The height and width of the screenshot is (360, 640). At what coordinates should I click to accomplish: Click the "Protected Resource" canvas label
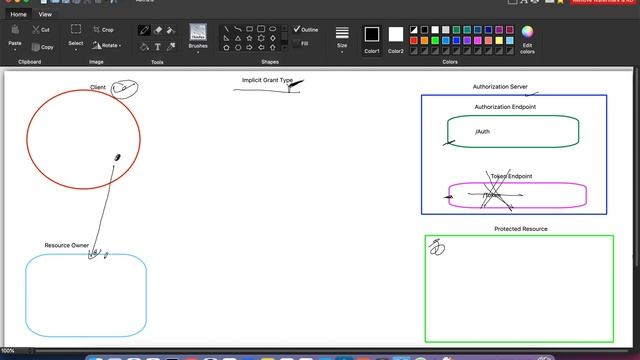pos(521,229)
